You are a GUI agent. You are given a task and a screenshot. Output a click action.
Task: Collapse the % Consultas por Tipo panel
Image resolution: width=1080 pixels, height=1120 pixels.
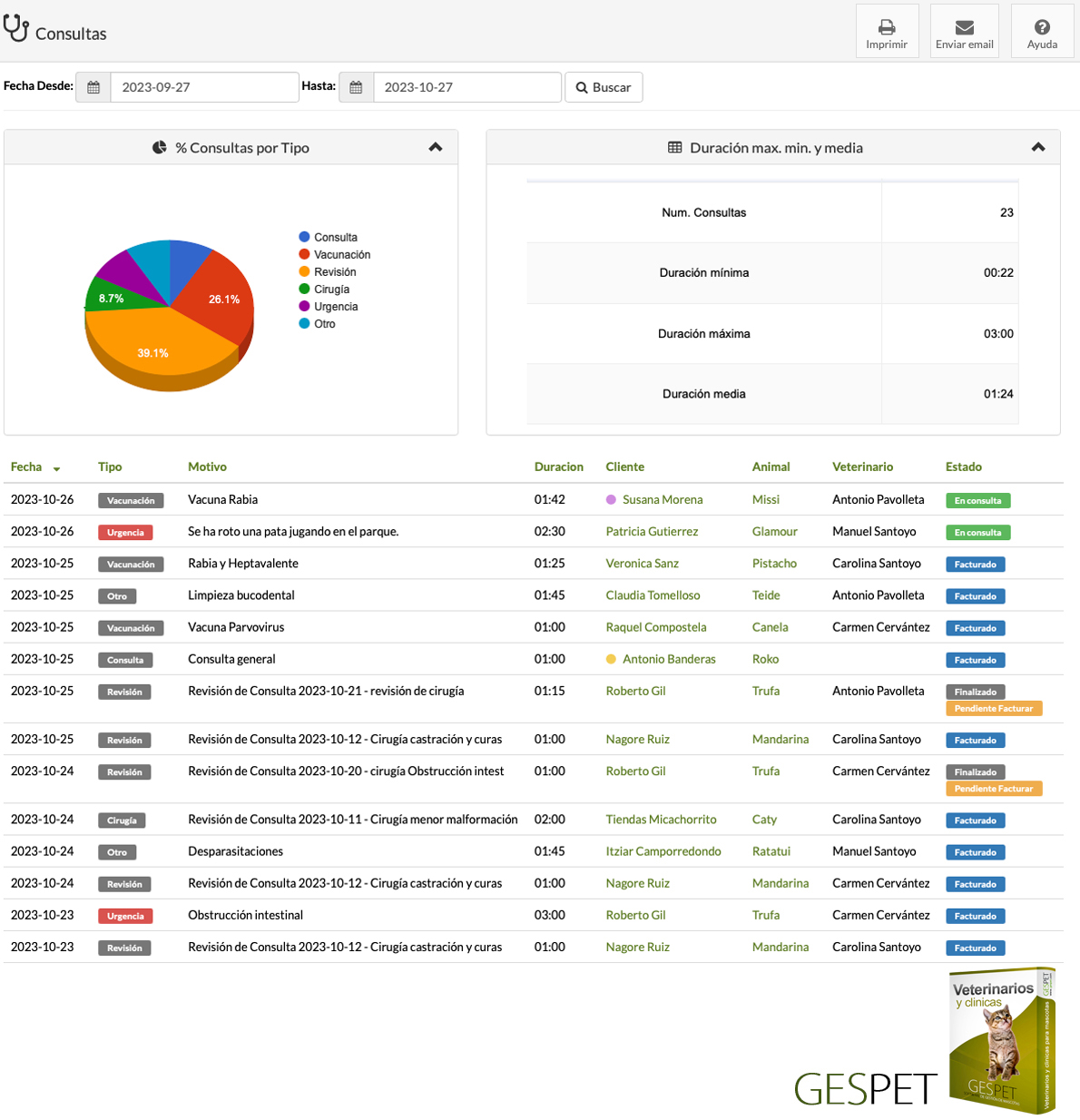click(436, 147)
